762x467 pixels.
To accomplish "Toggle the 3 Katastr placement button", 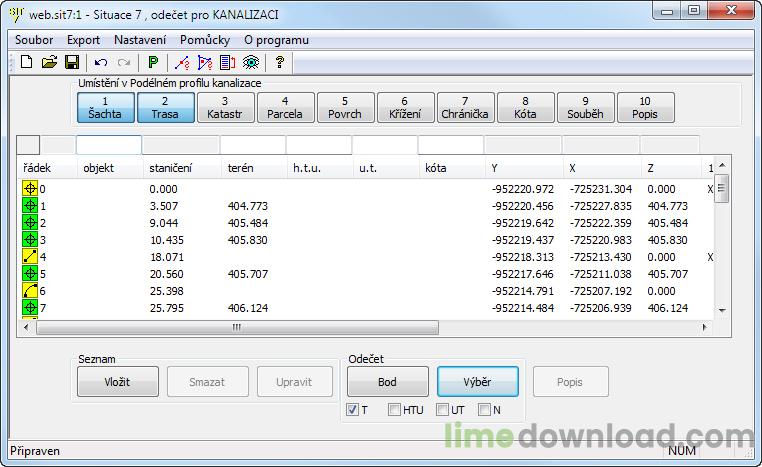I will coord(225,107).
